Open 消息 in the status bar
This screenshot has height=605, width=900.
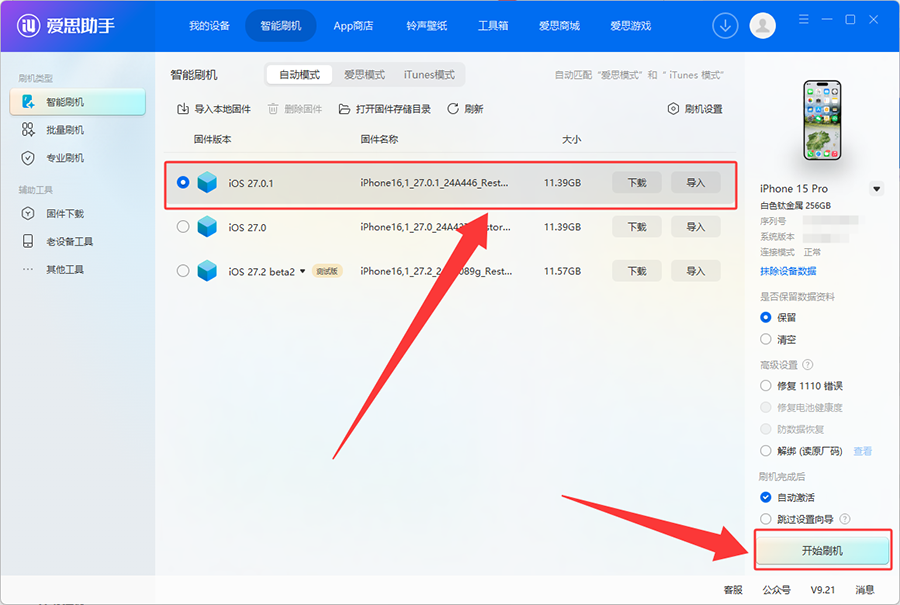865,590
